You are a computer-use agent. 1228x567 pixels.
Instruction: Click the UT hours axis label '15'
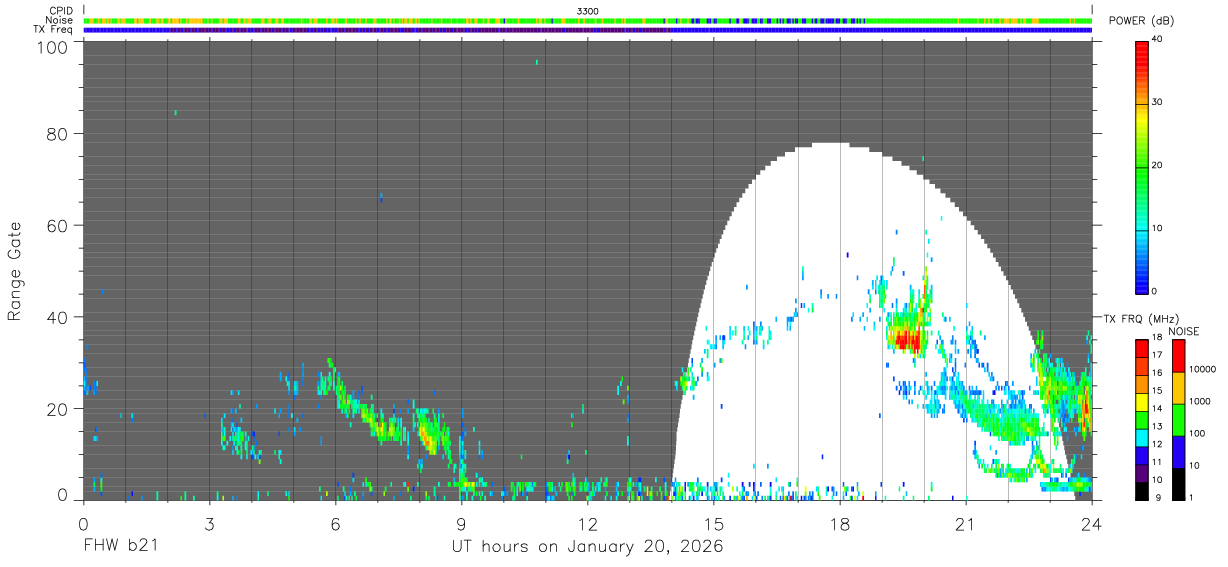(x=714, y=523)
